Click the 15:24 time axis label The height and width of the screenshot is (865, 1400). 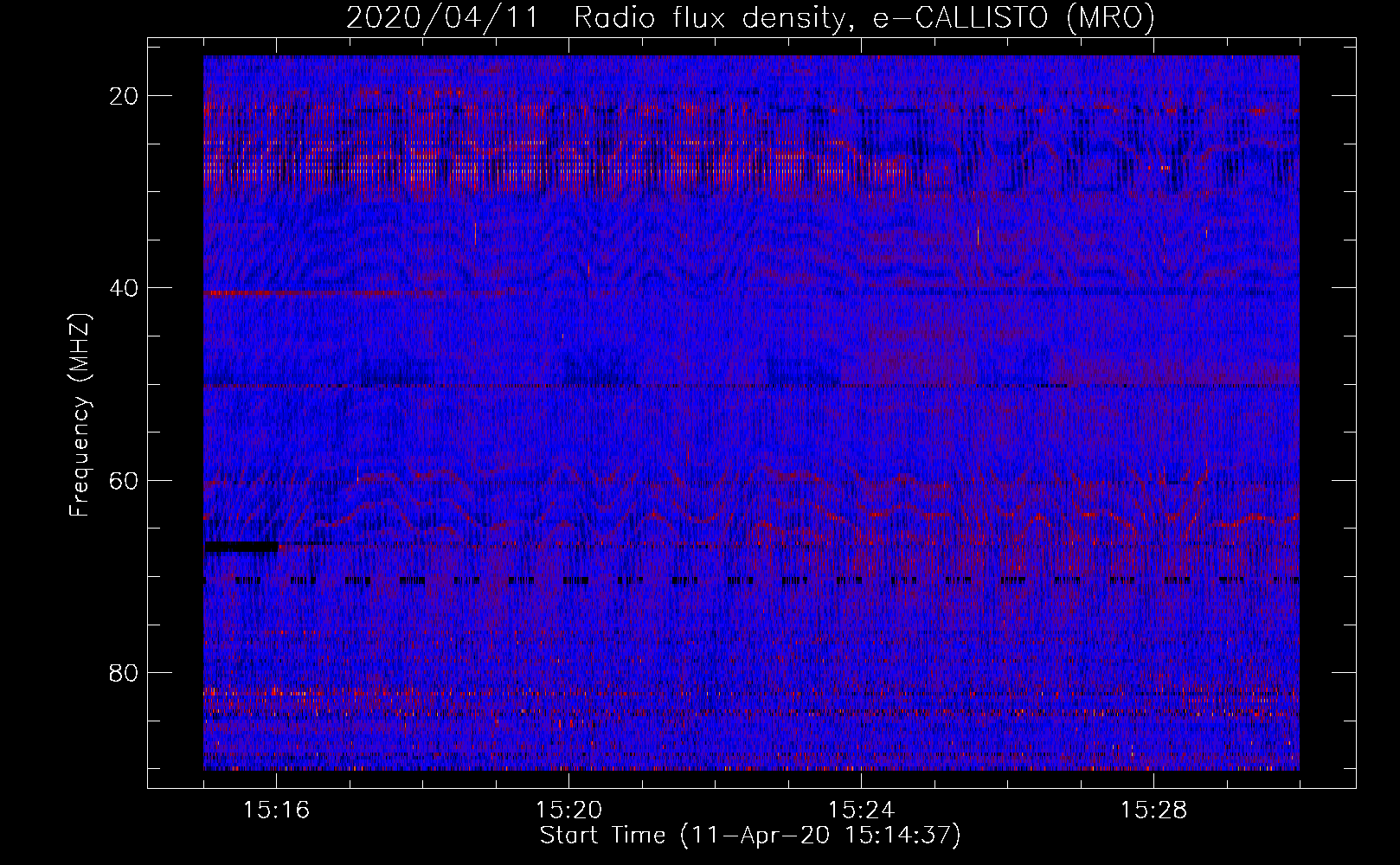pos(861,811)
